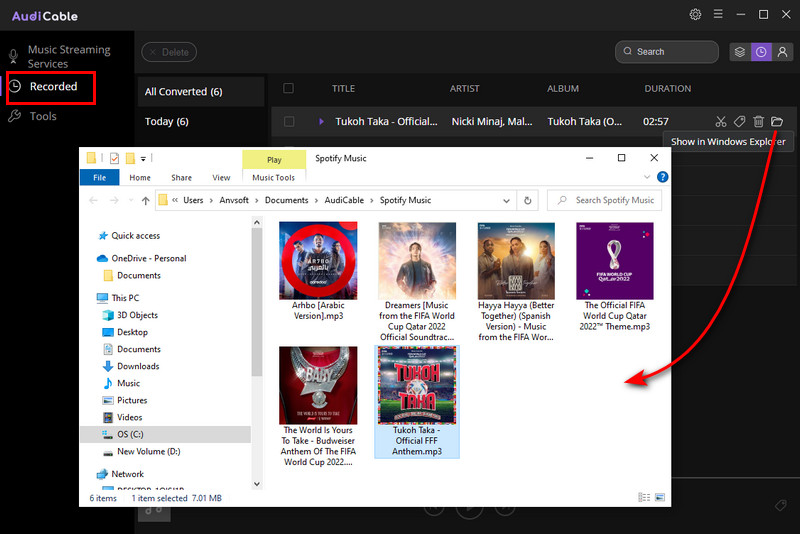Open Music Tools ribbon tab
The width and height of the screenshot is (800, 534).
[273, 177]
